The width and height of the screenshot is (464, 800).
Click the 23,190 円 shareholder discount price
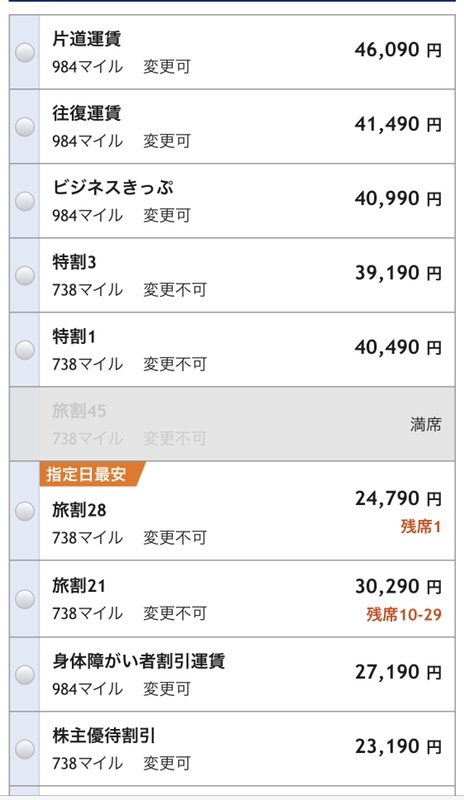click(398, 747)
